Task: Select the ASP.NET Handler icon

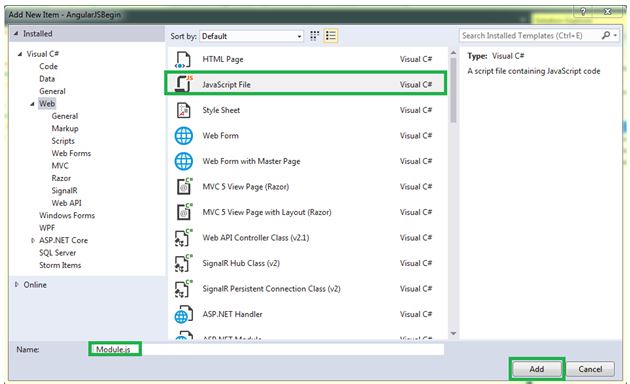Action: (x=183, y=315)
